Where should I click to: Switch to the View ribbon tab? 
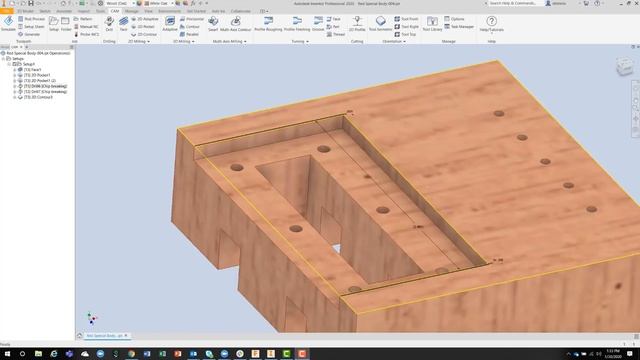coord(148,11)
